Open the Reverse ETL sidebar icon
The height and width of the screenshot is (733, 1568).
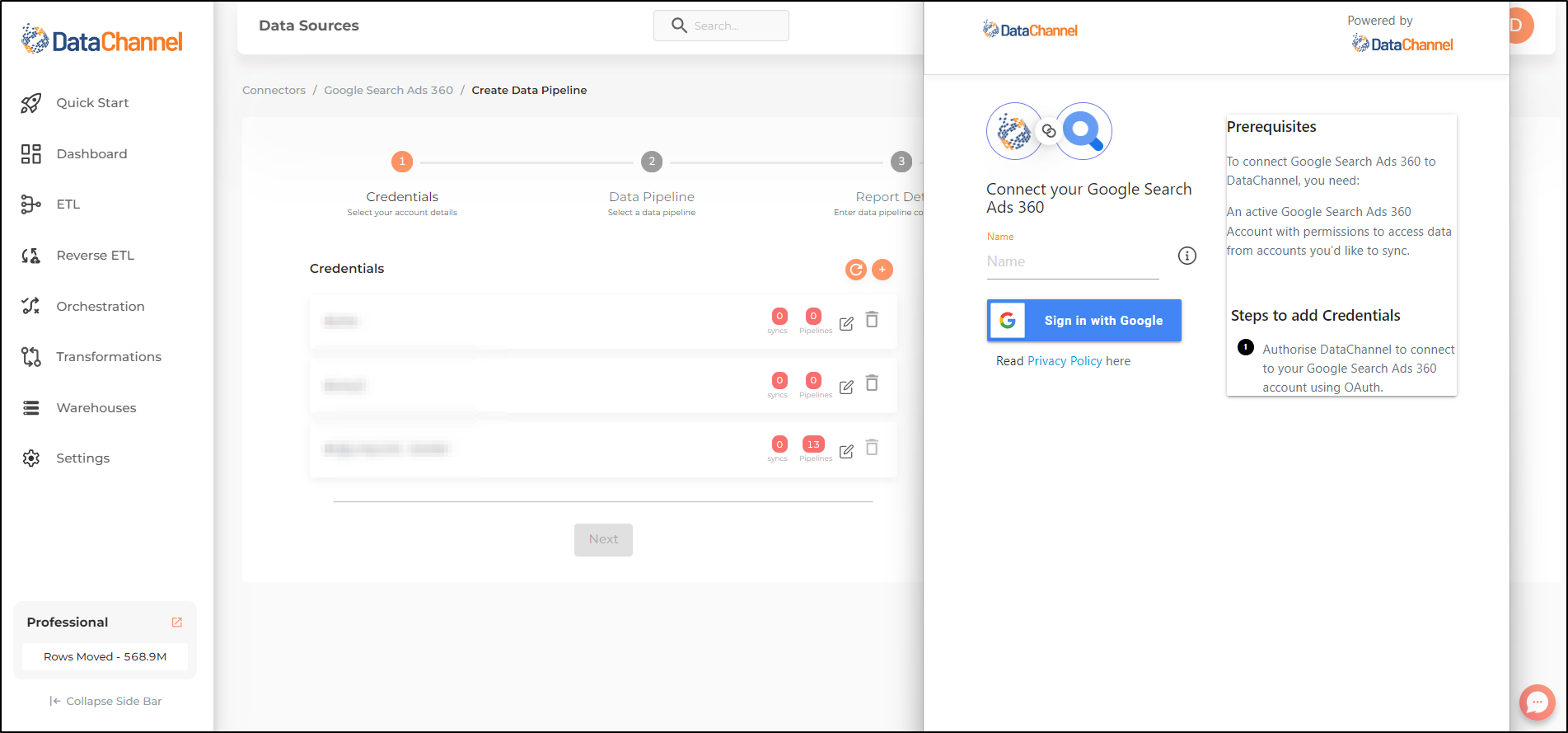coord(31,256)
